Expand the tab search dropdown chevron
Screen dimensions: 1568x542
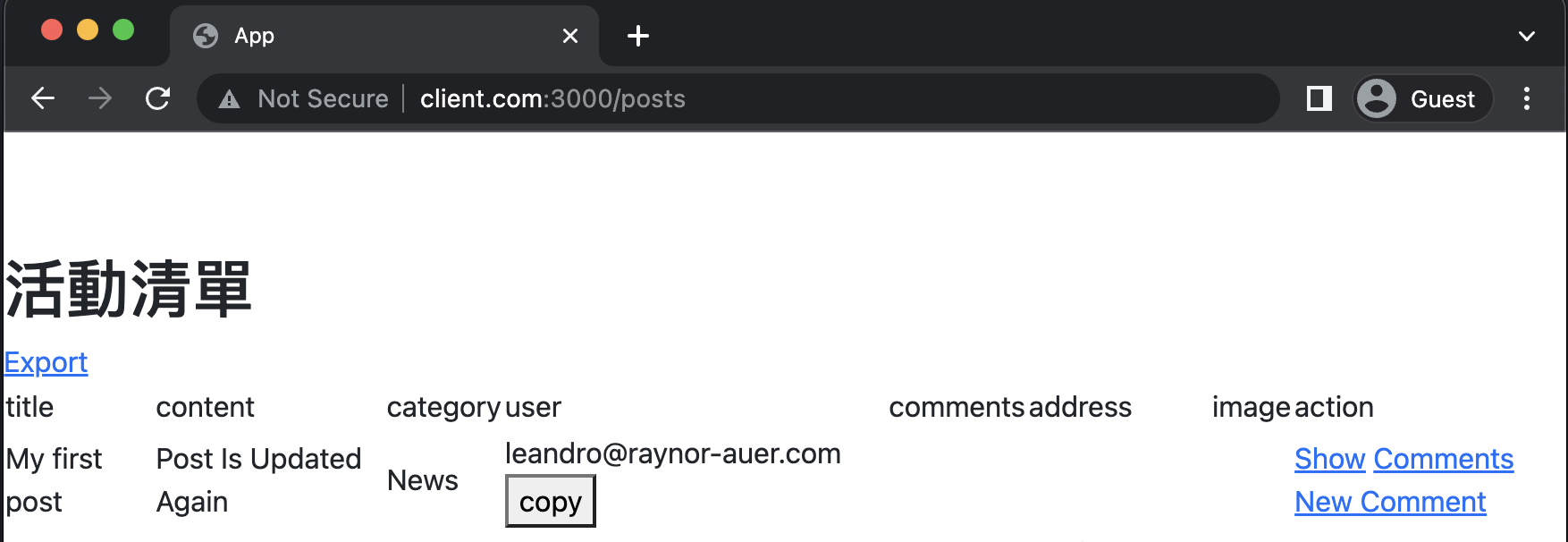point(1527,36)
